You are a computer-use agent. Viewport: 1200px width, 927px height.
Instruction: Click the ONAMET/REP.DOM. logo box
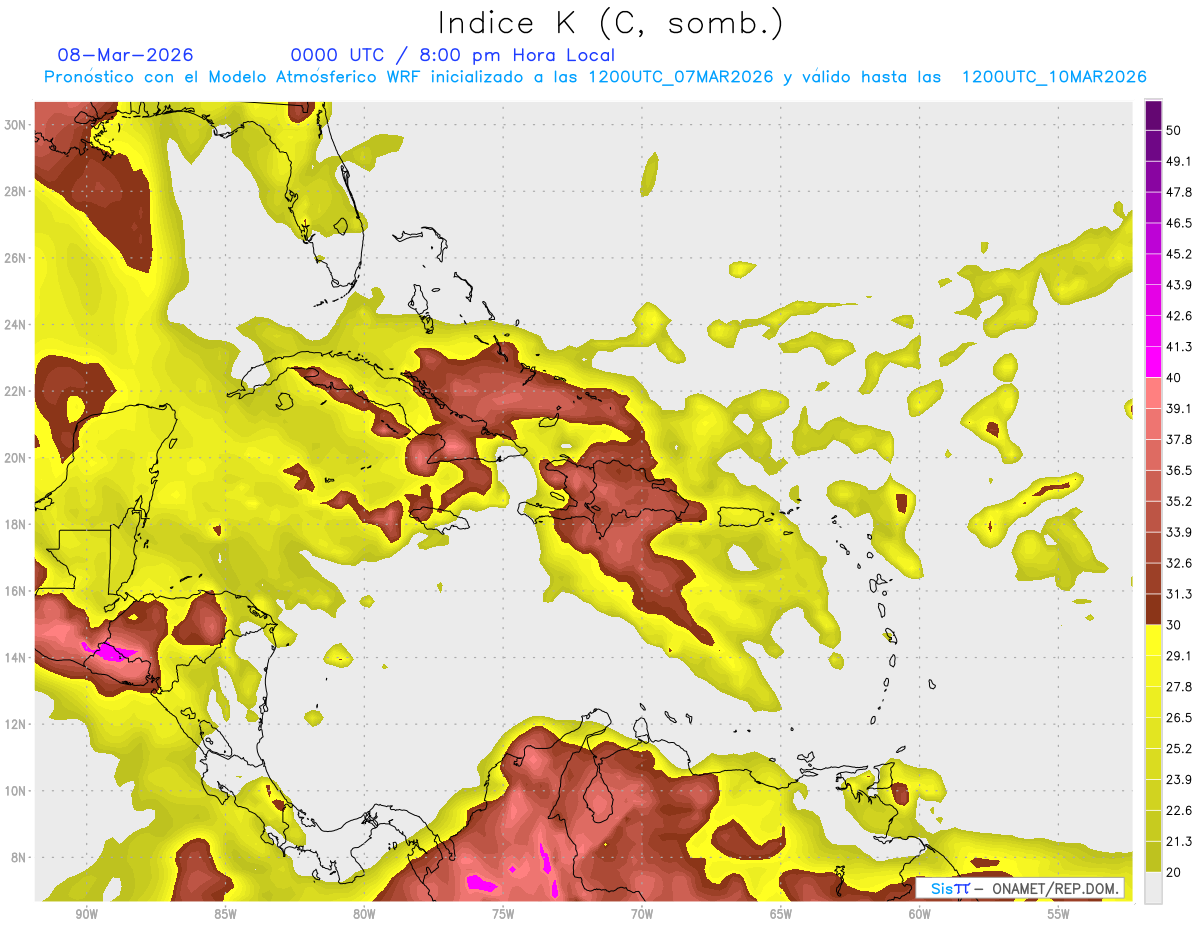coord(1020,888)
